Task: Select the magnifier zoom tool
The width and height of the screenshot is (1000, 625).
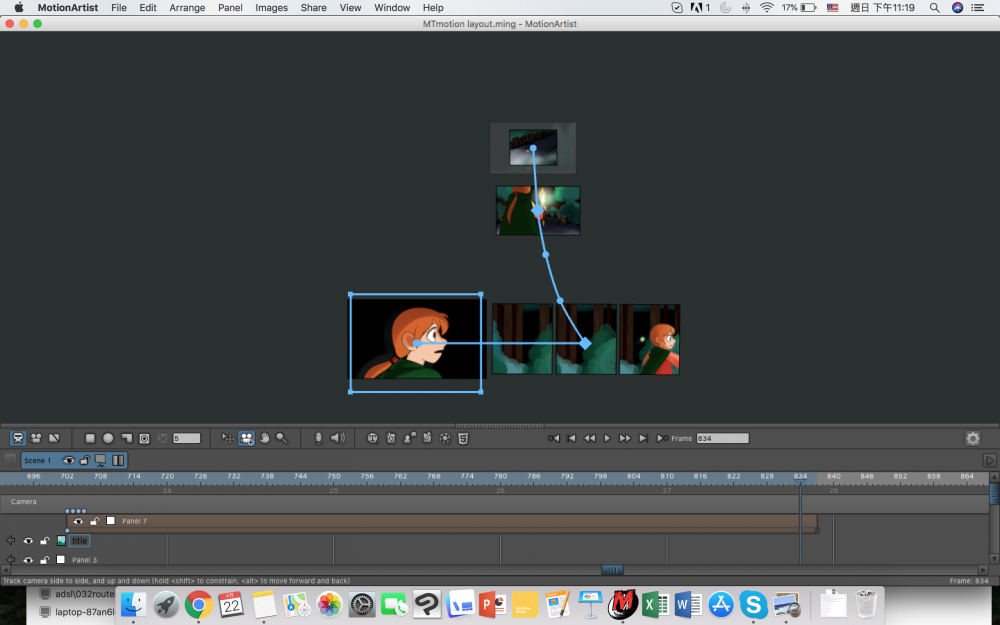Action: coord(282,438)
